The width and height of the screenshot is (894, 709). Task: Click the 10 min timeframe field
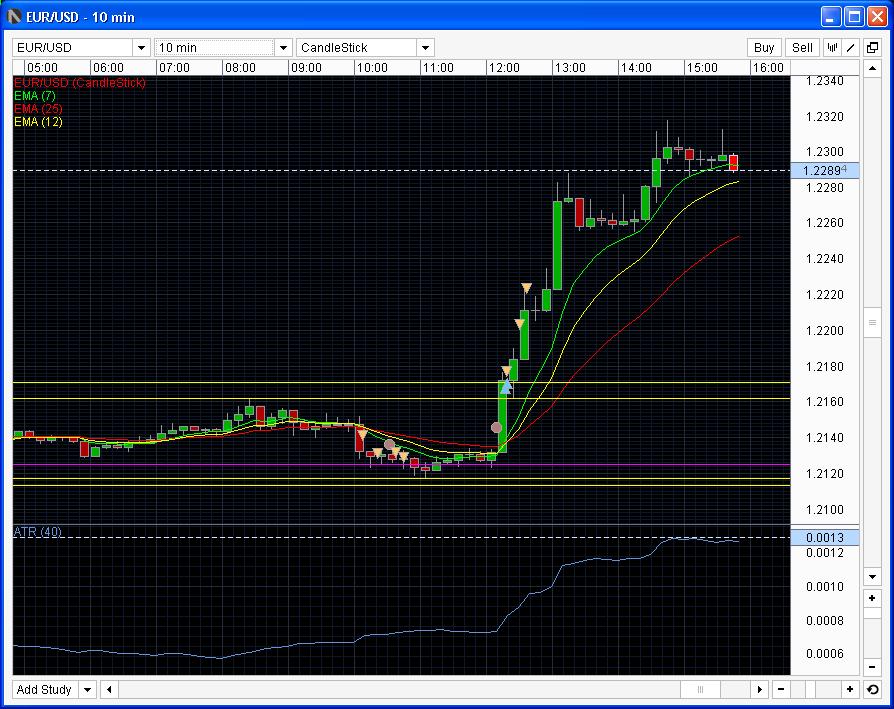point(215,48)
